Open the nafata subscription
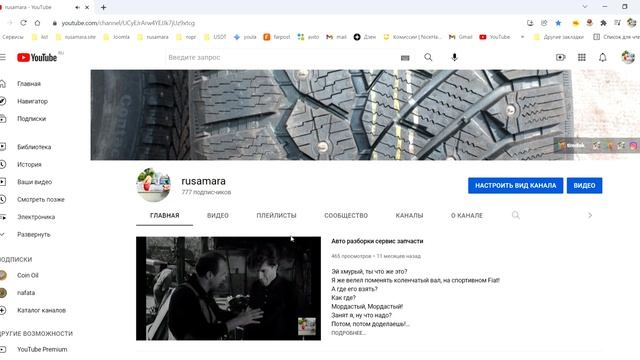 tap(26, 293)
